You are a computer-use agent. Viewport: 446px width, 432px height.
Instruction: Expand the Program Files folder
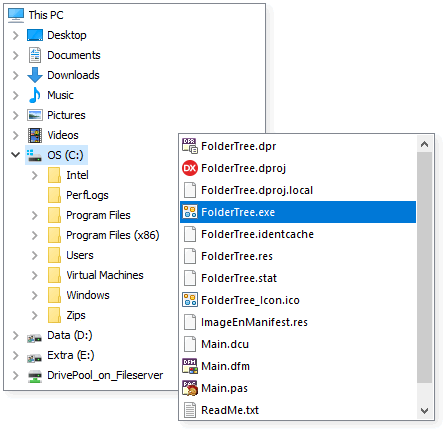click(x=35, y=215)
